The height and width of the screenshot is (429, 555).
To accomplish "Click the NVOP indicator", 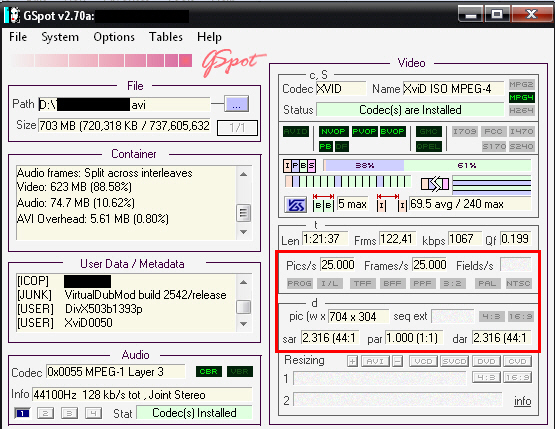I will click(x=333, y=132).
